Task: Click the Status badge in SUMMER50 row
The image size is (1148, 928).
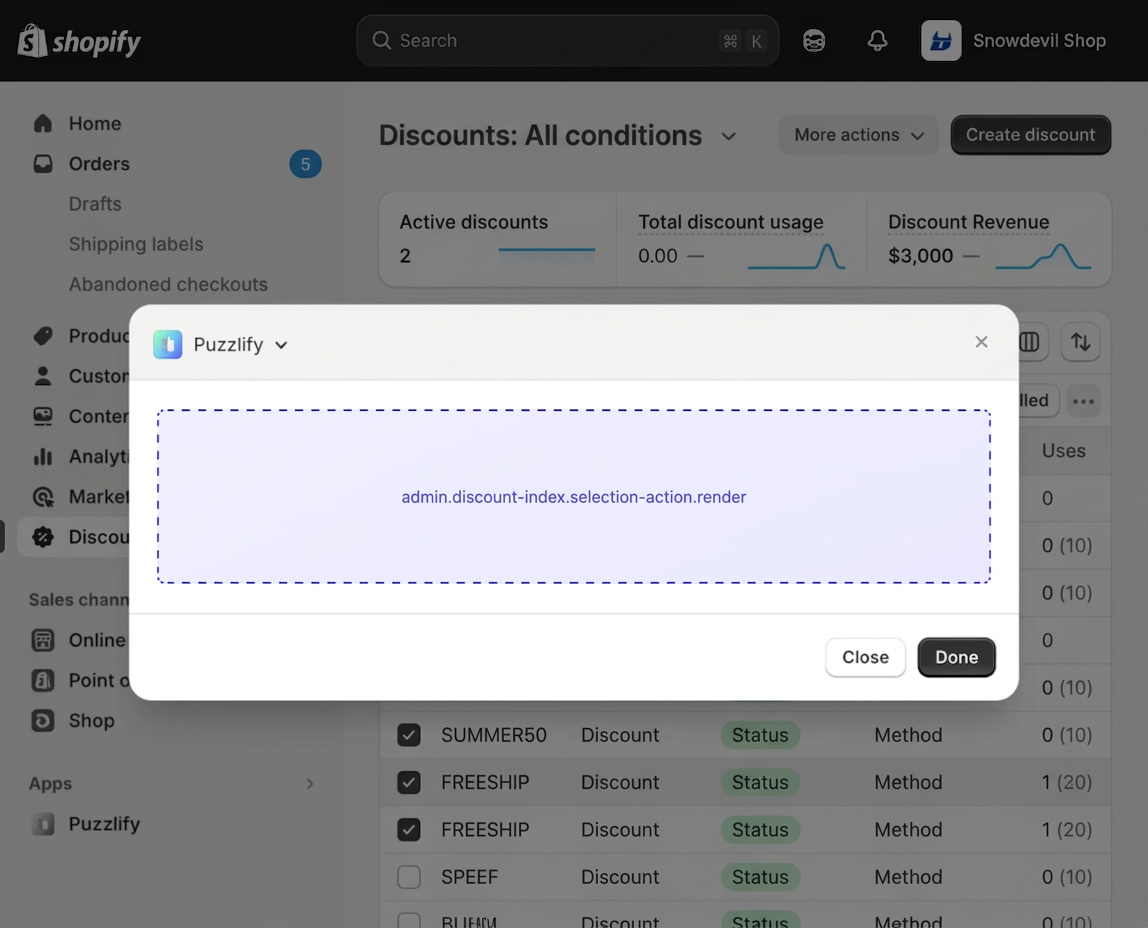Action: point(760,735)
